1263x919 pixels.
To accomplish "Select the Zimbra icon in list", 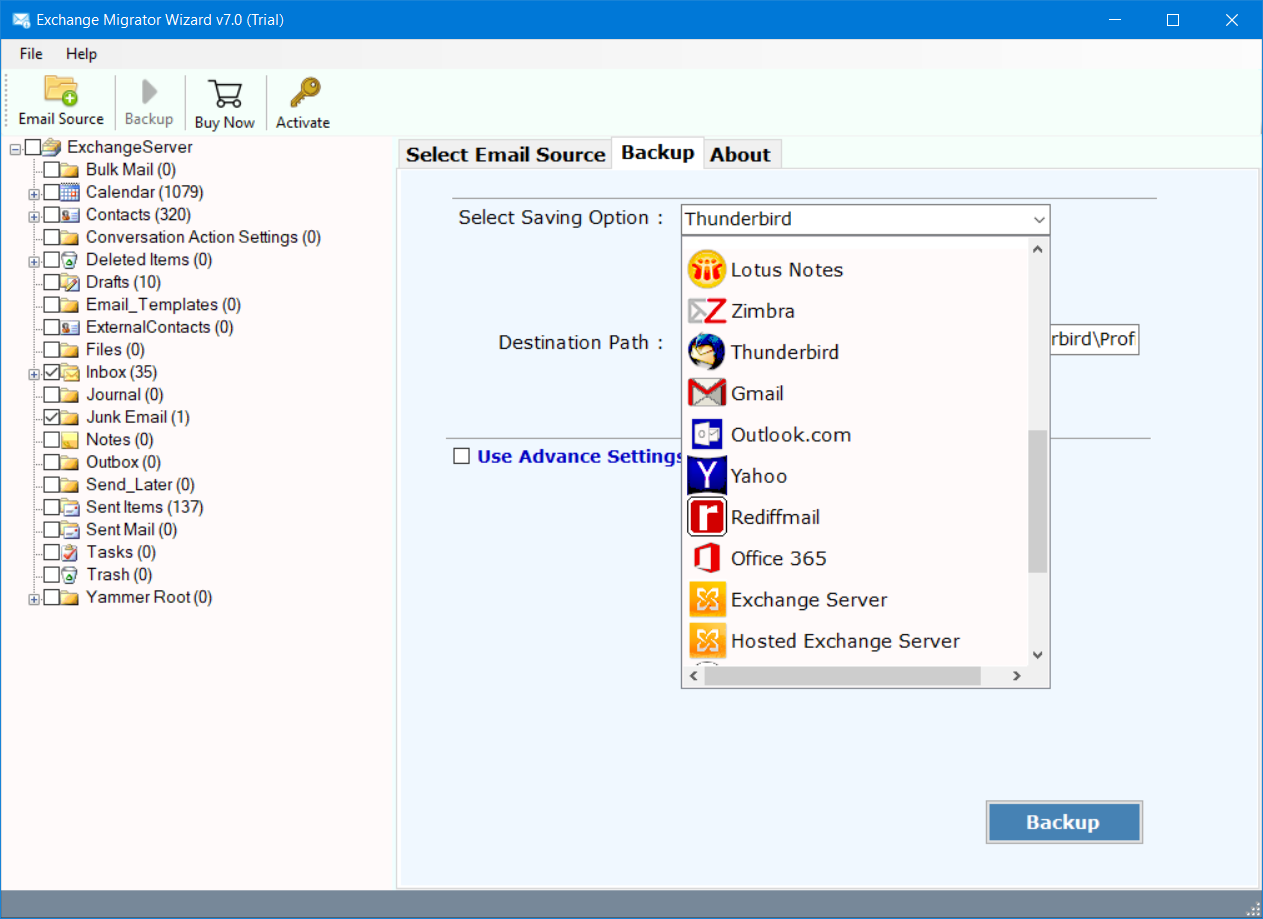I will [x=706, y=311].
